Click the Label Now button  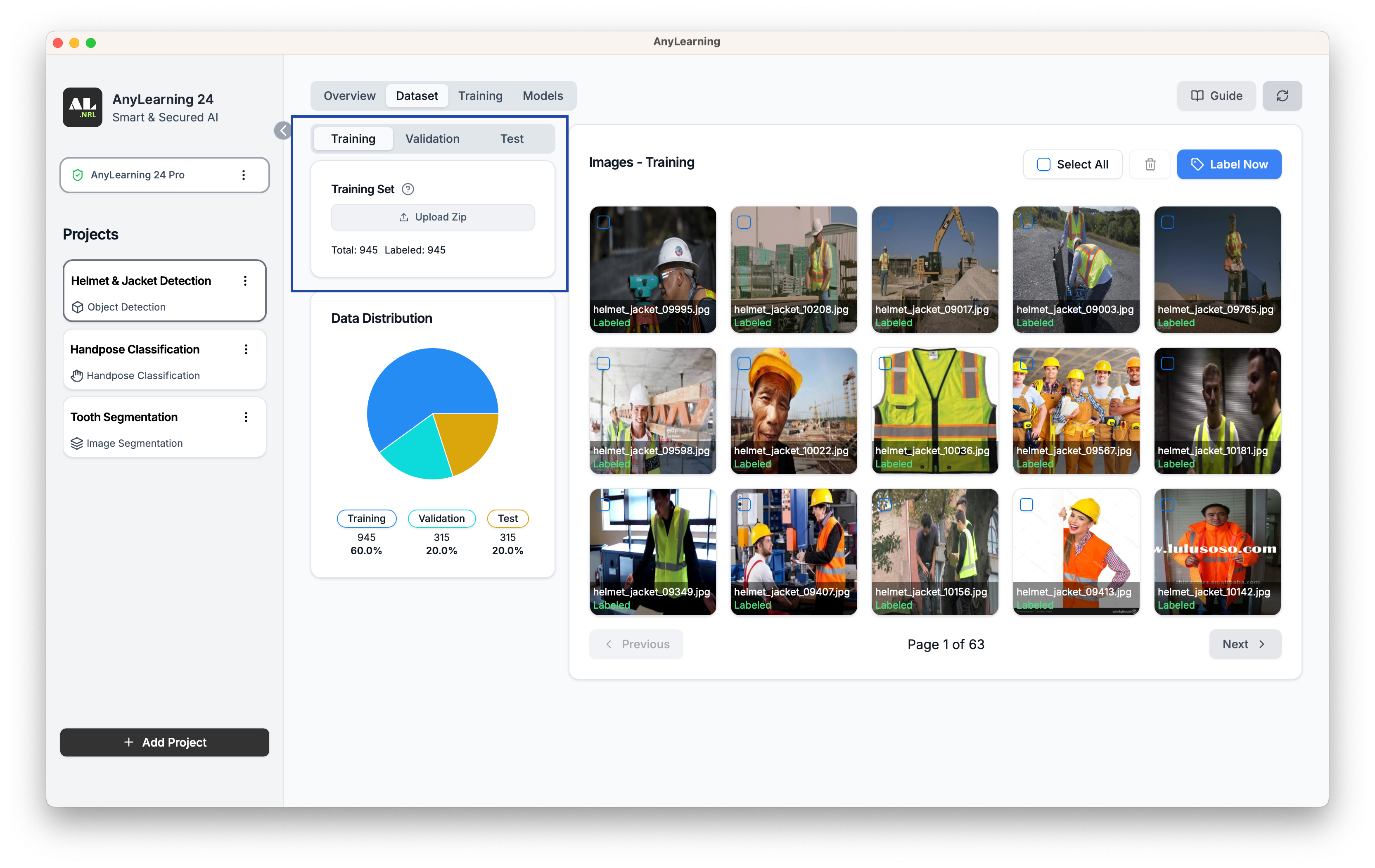[x=1228, y=164]
